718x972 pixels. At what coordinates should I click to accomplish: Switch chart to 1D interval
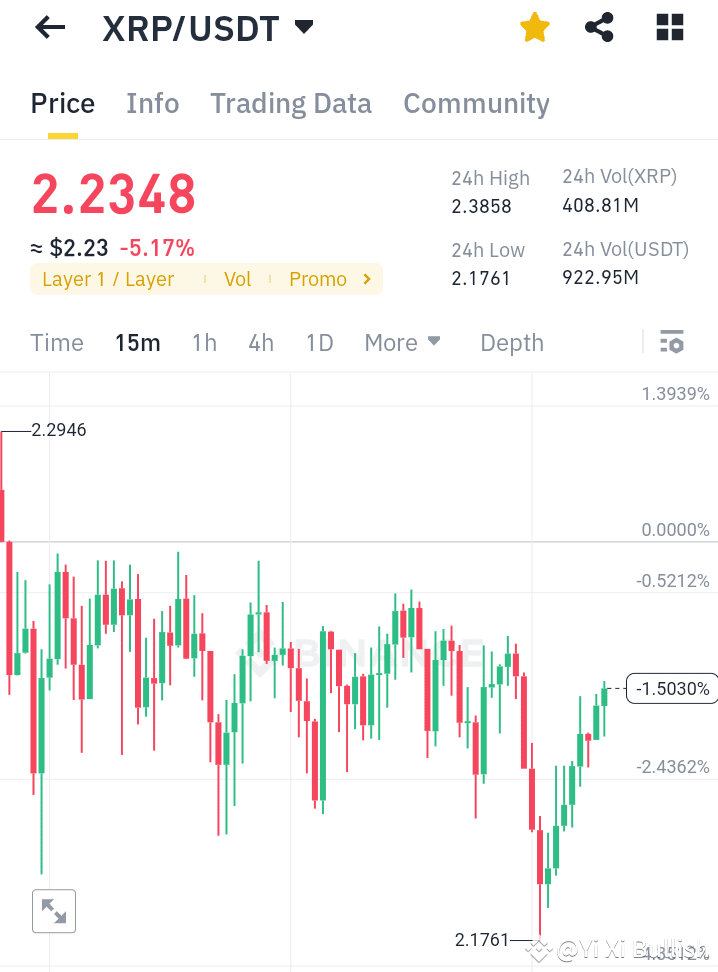coord(319,342)
